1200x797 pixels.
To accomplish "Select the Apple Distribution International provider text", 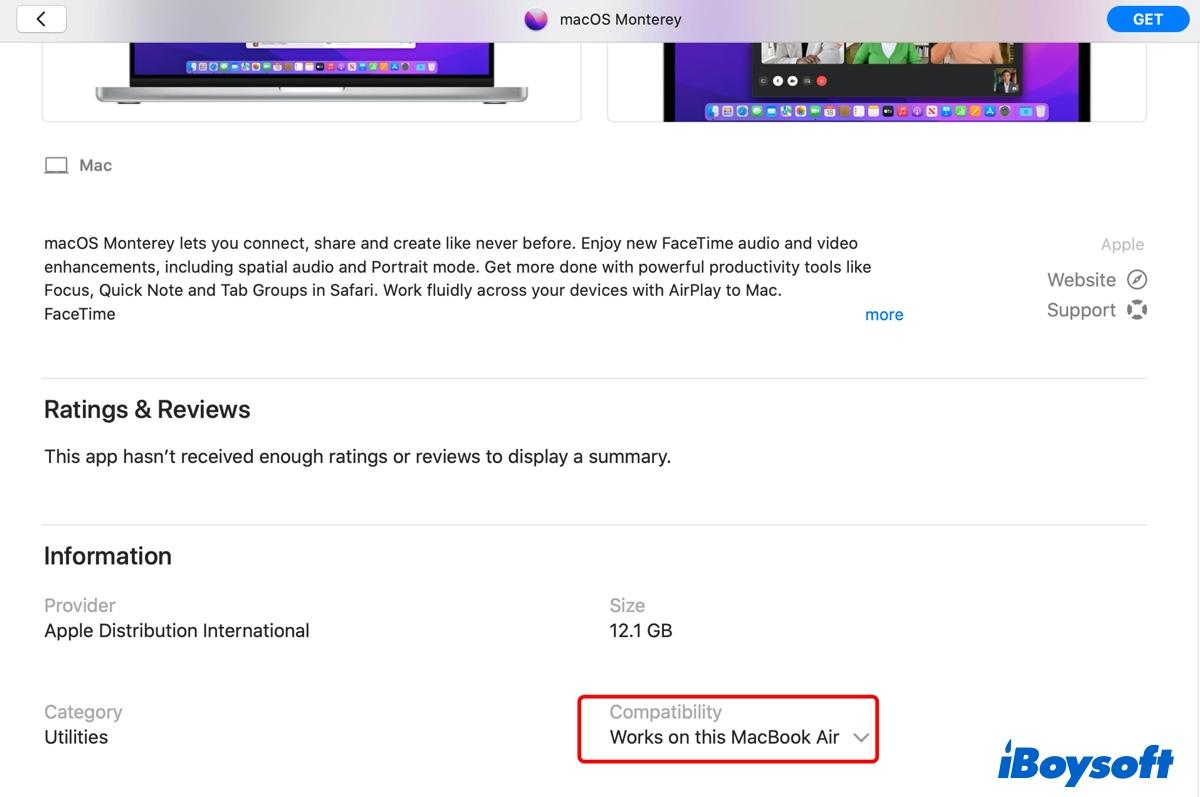I will point(177,631).
